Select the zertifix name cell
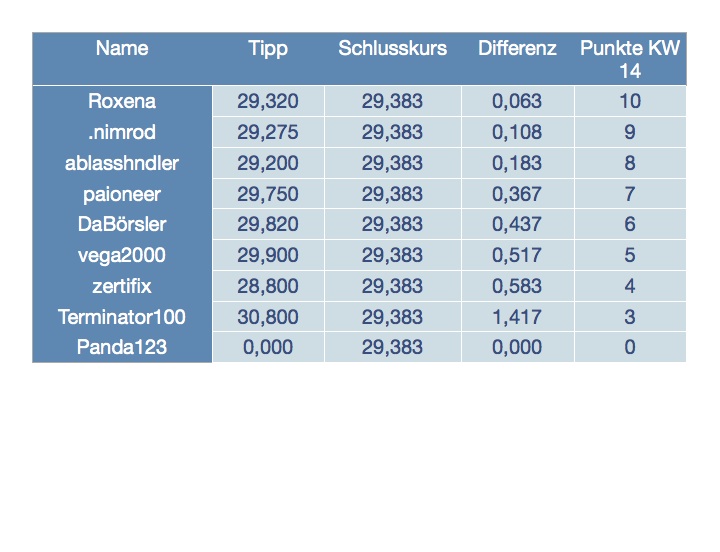The width and height of the screenshot is (720, 552). 122,286
